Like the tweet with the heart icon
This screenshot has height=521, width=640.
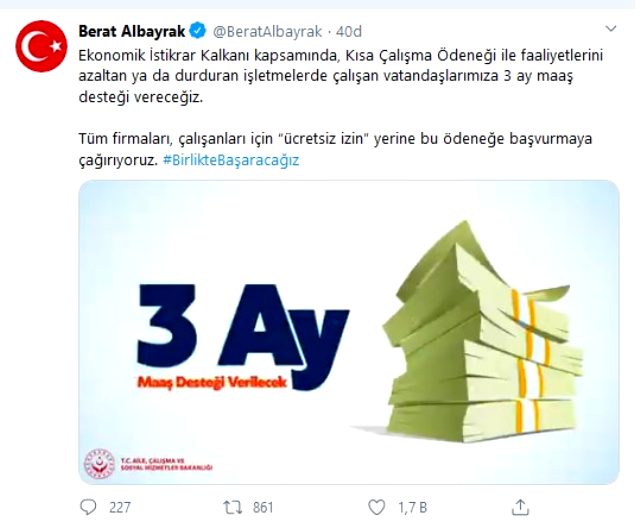[x=376, y=507]
